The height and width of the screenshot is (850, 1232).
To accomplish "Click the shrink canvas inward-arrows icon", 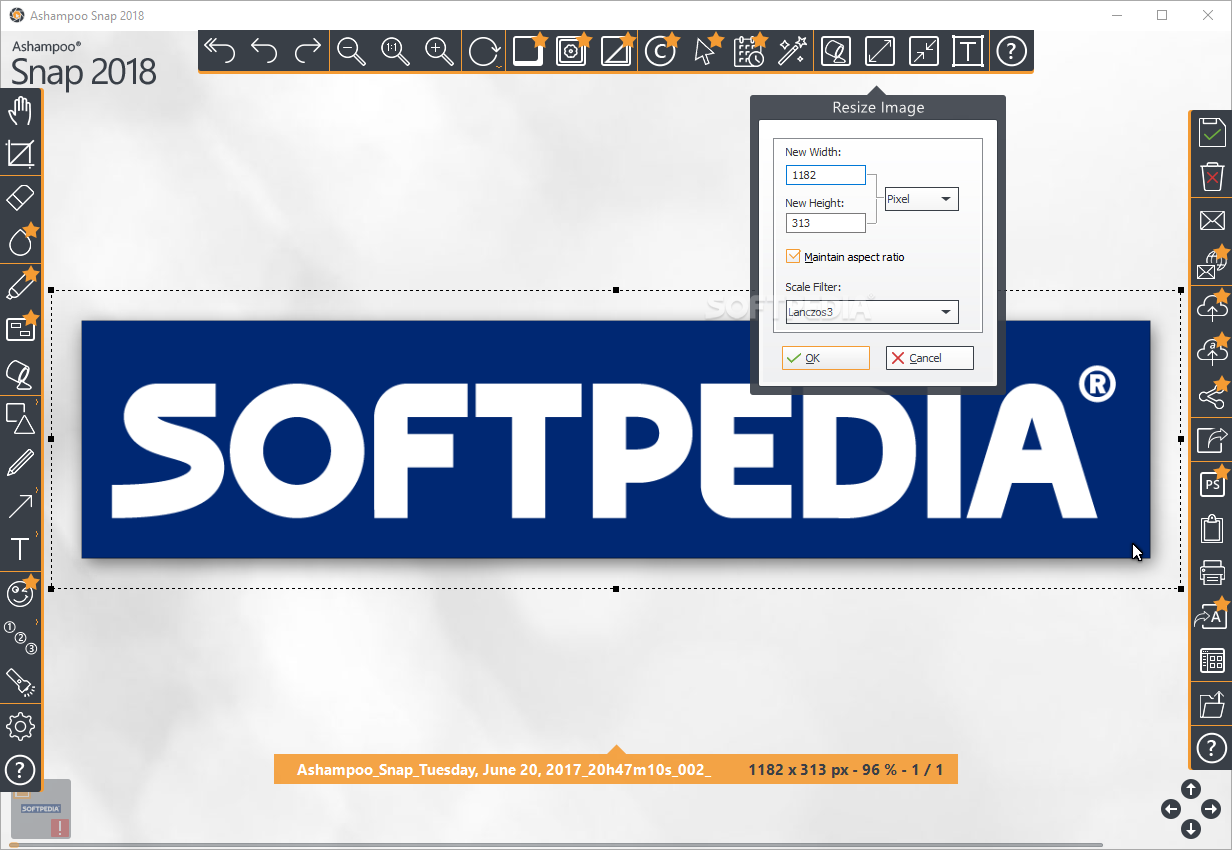I will (x=924, y=50).
